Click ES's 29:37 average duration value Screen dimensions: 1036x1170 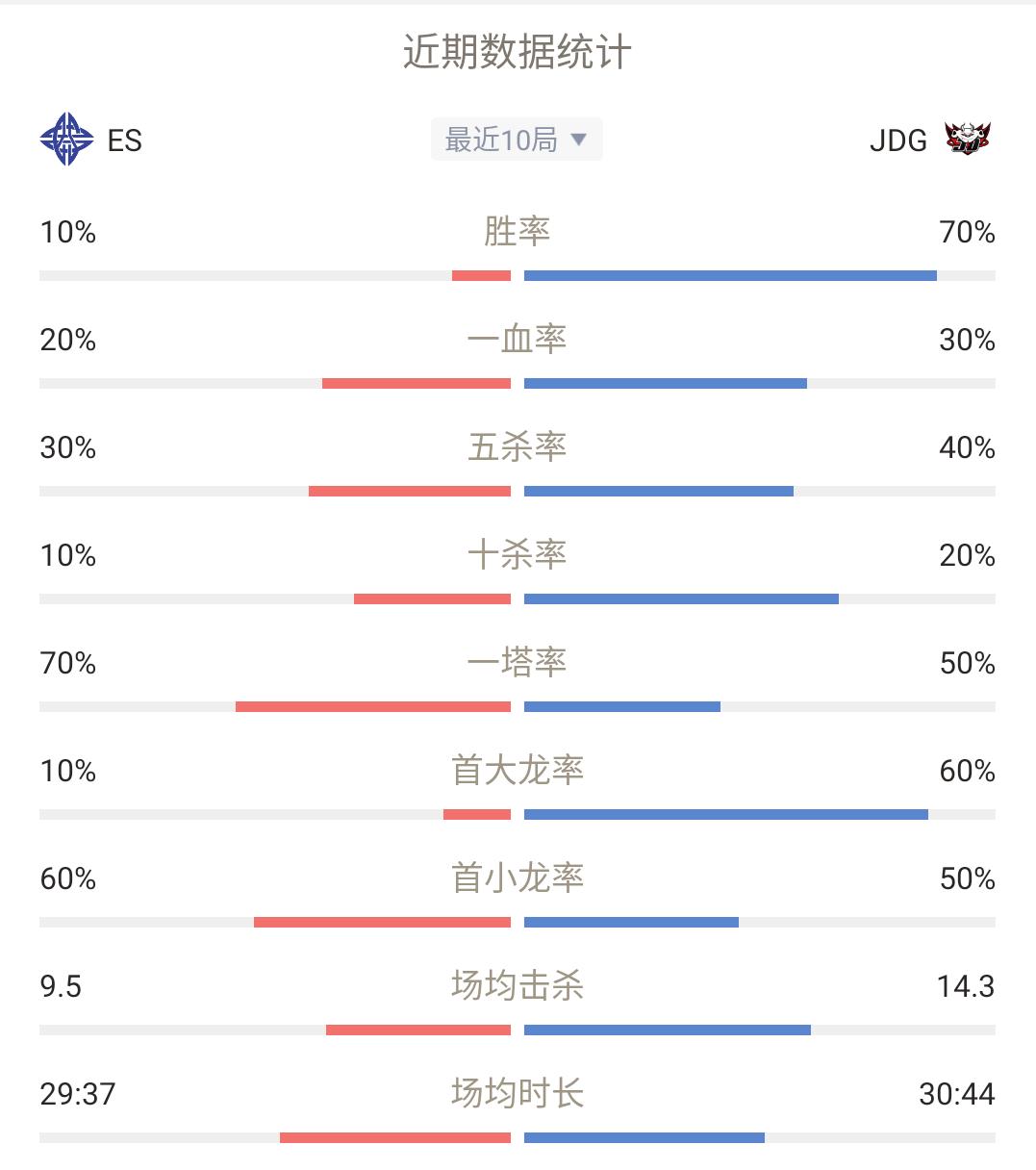[78, 1094]
